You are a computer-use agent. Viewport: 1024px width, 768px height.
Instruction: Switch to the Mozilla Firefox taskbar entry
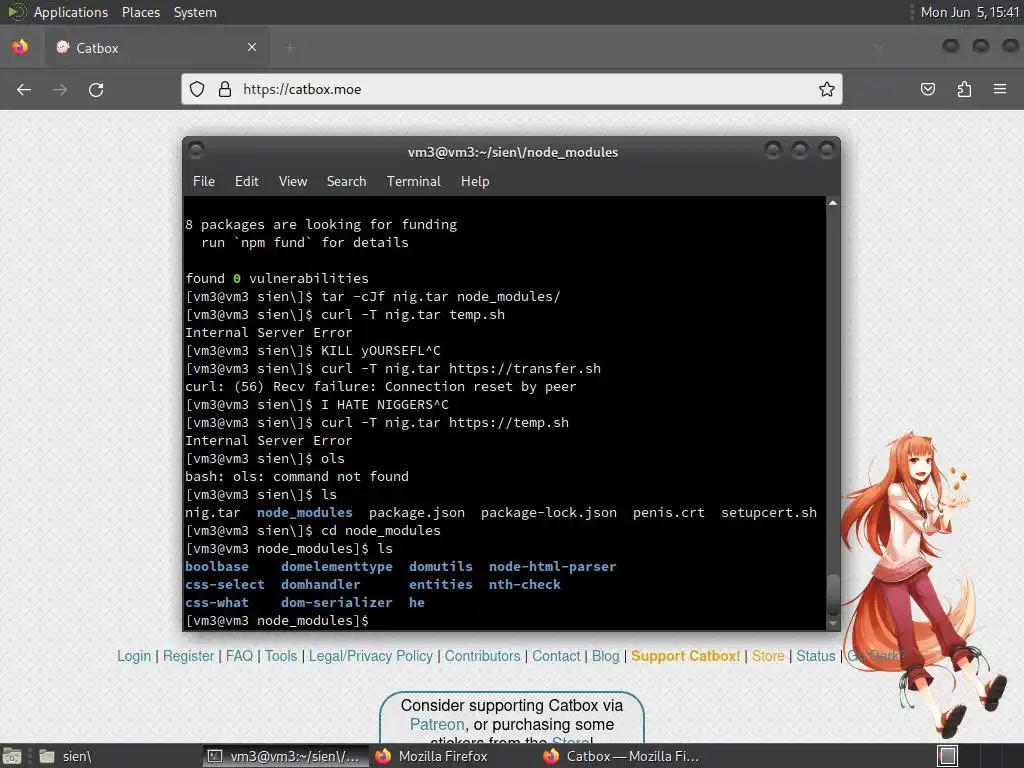(x=454, y=756)
